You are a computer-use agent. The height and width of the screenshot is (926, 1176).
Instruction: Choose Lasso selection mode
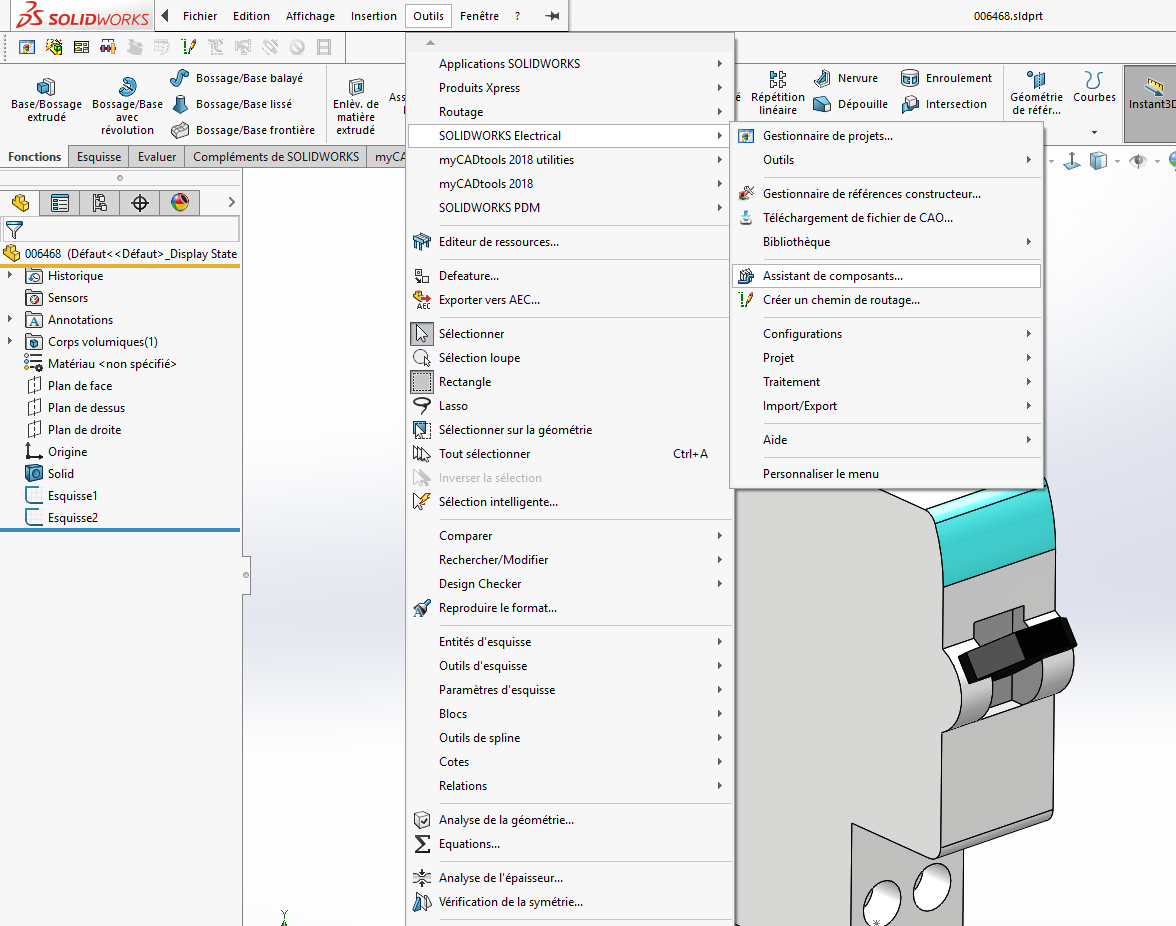tap(570, 406)
